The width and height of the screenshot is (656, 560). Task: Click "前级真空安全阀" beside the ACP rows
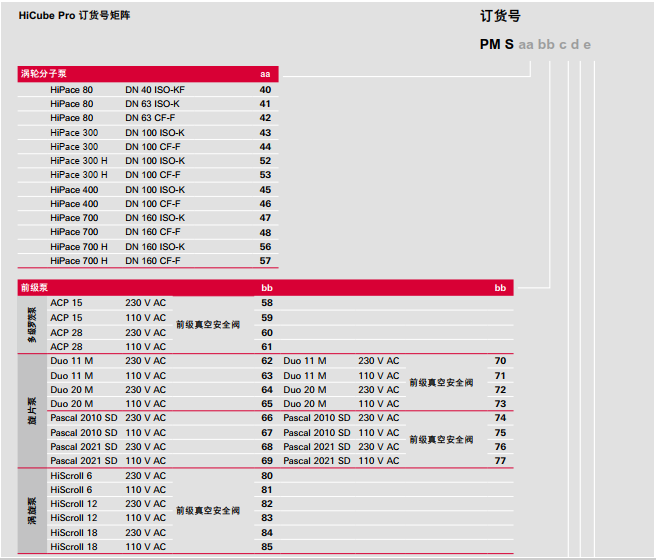pyautogui.click(x=208, y=325)
